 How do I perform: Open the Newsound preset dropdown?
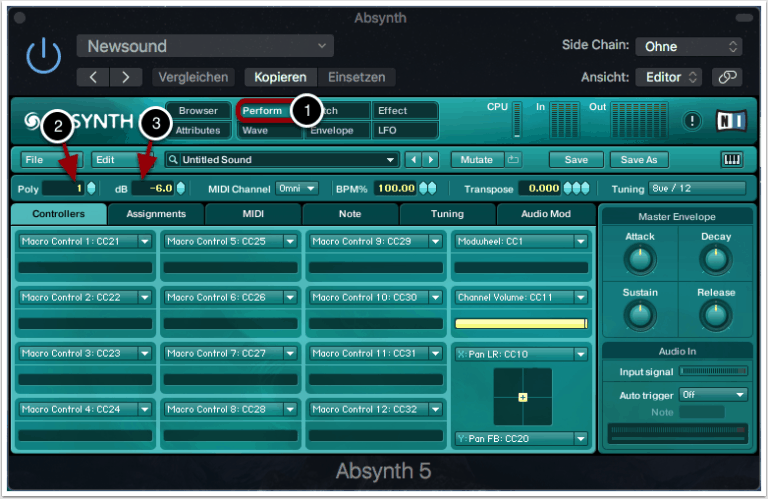pyautogui.click(x=205, y=46)
